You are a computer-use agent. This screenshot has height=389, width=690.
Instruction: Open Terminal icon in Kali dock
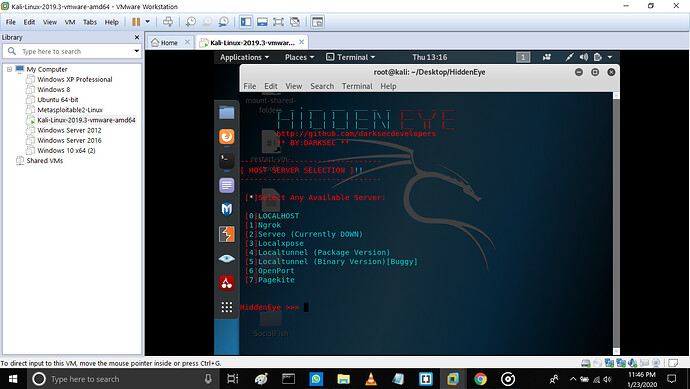[x=227, y=161]
